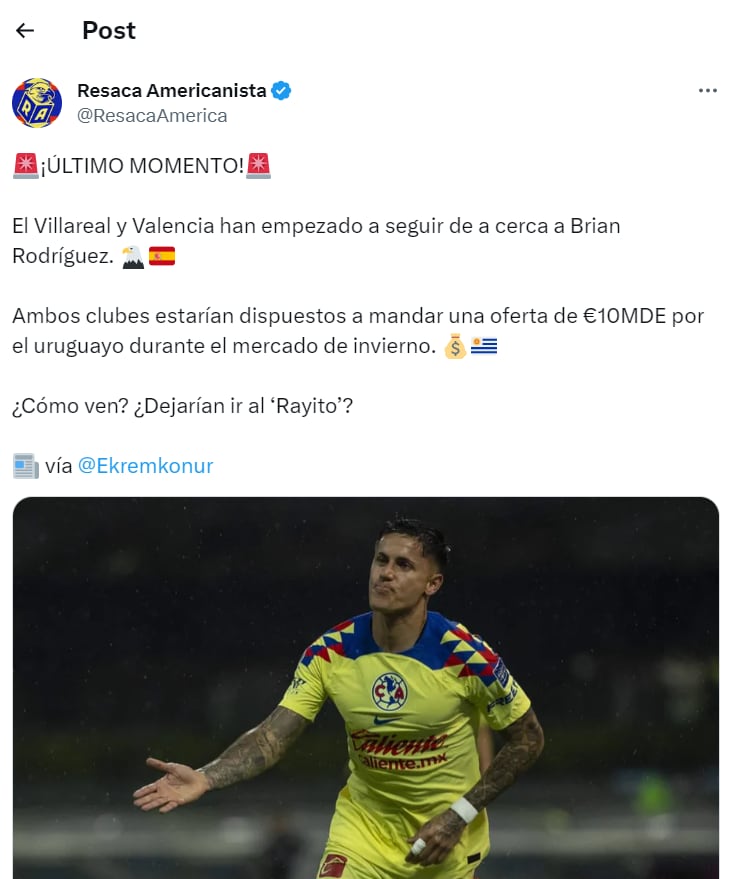The width and height of the screenshot is (738, 879).
Task: Click the @ResacaAmerica handle
Action: tap(152, 115)
